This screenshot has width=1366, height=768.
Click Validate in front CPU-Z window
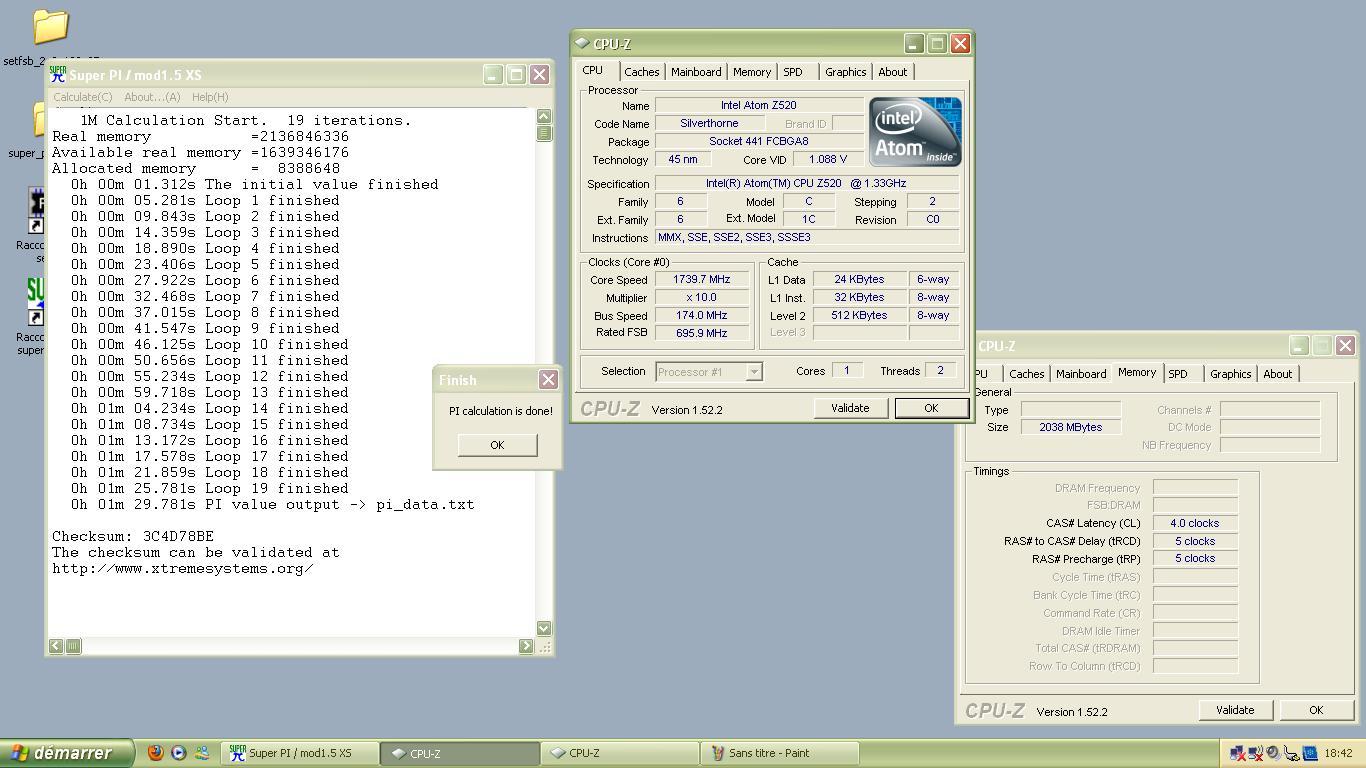pyautogui.click(x=850, y=408)
